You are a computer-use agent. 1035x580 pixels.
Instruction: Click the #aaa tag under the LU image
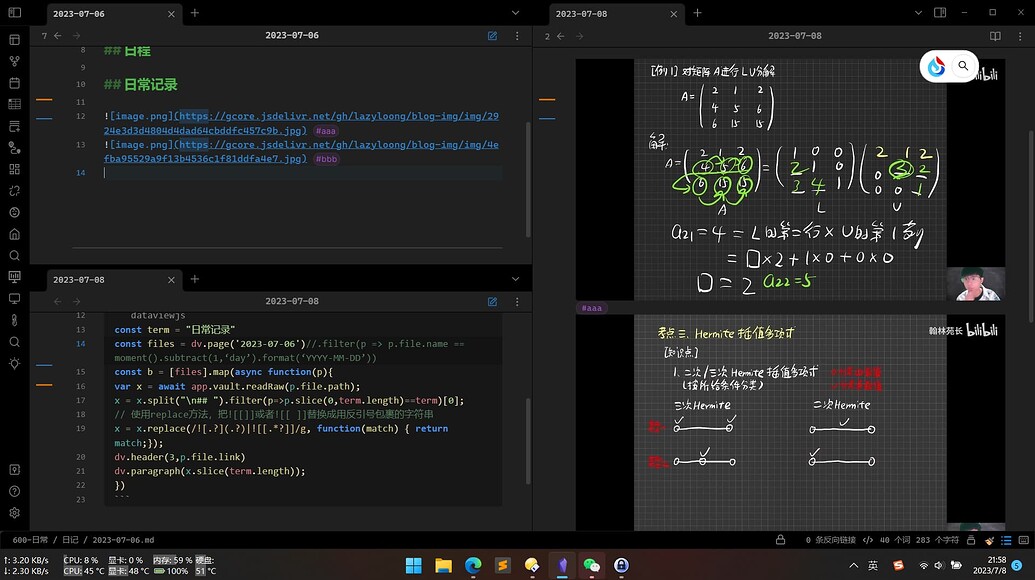tap(591, 308)
